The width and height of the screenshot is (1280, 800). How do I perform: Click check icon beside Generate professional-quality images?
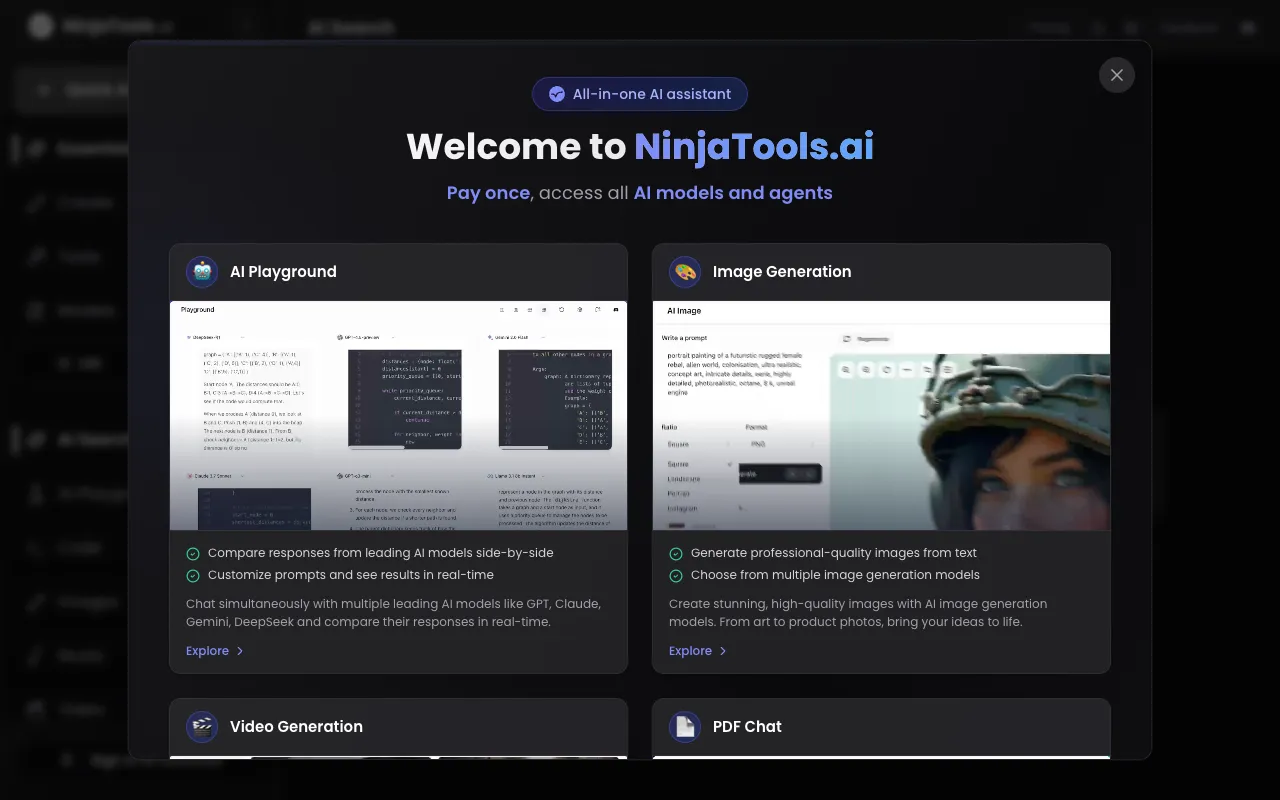(676, 553)
